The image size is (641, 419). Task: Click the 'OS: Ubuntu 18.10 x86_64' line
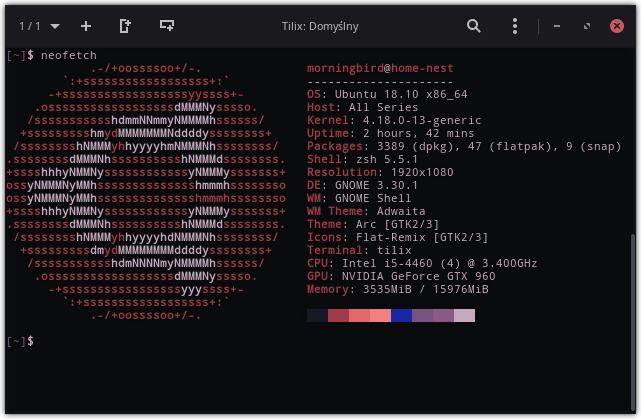coord(387,94)
